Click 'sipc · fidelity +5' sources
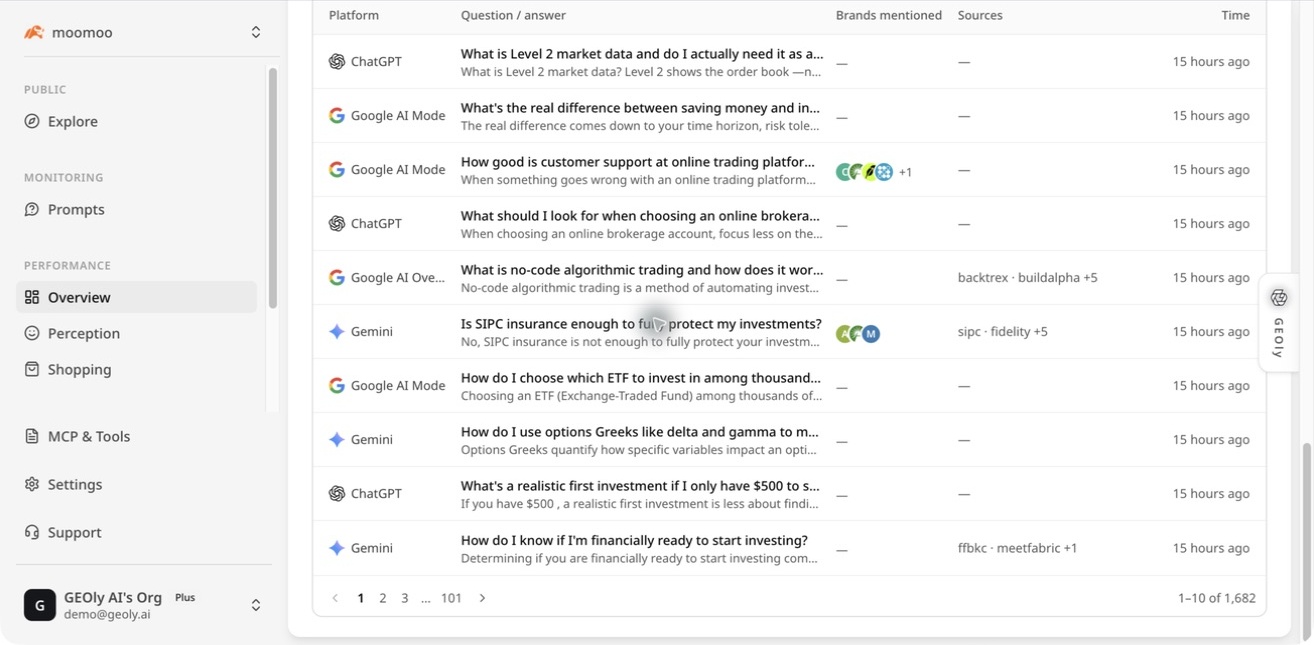Viewport: 1314px width, 645px height. pyautogui.click(x=1003, y=331)
